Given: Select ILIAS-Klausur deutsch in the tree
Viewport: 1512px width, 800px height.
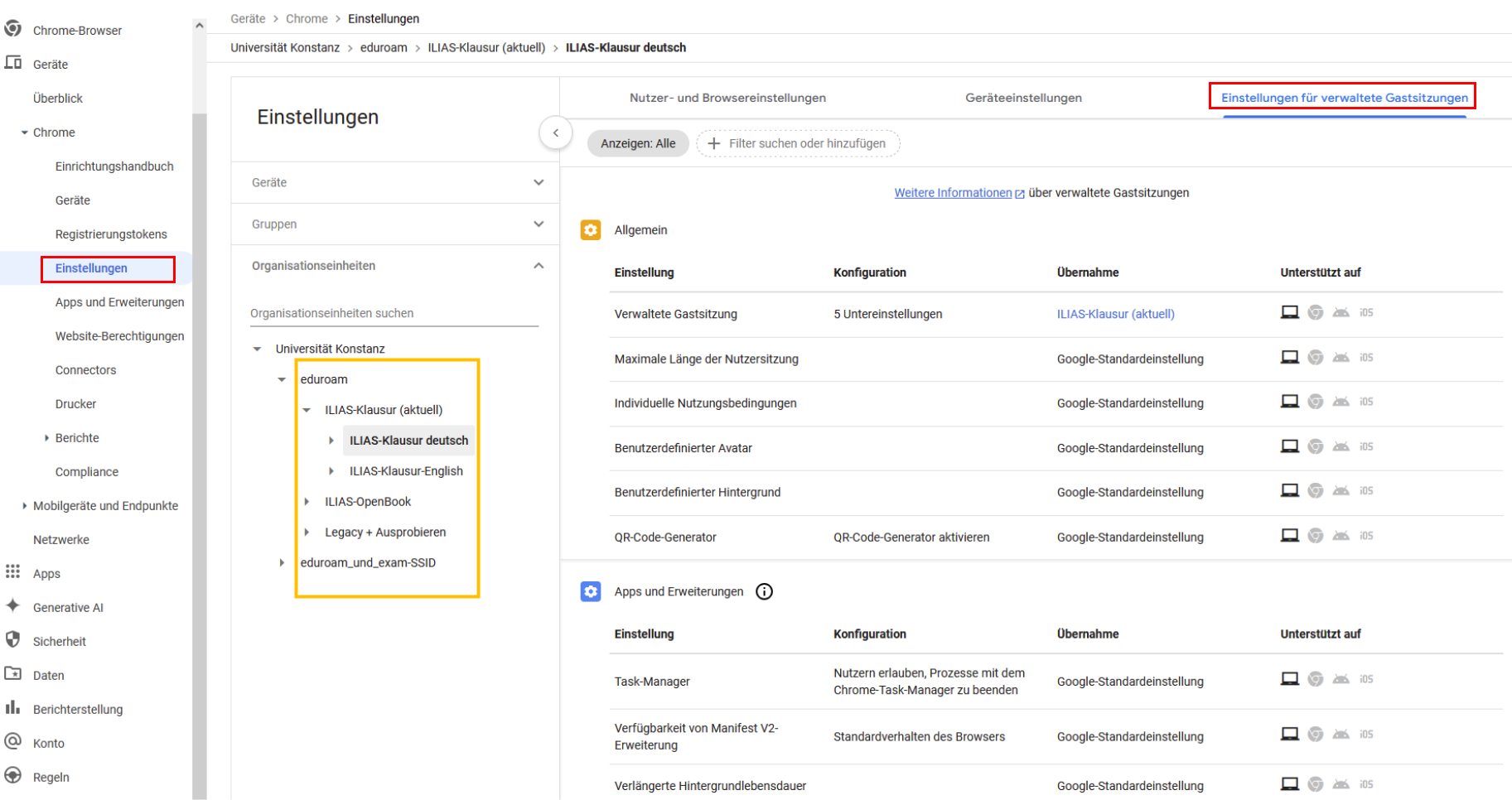Looking at the screenshot, I should click(408, 441).
